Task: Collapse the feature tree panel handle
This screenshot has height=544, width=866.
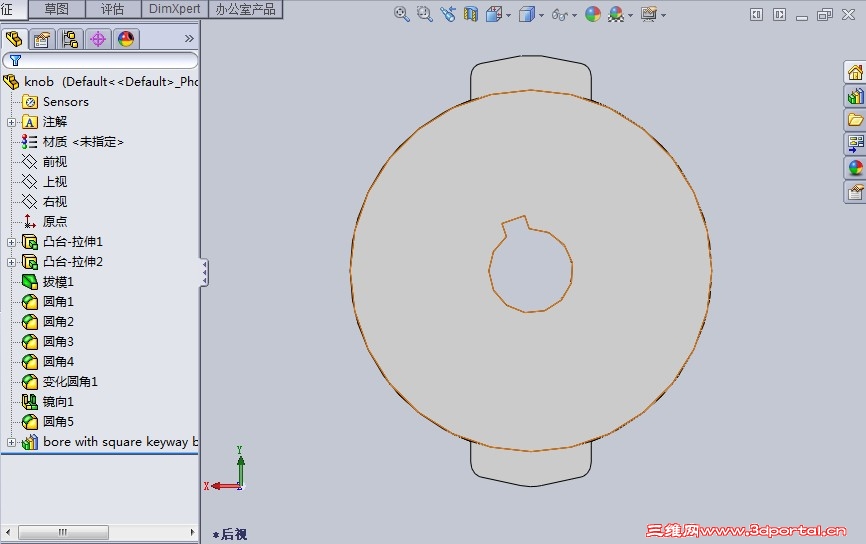Action: (x=204, y=272)
